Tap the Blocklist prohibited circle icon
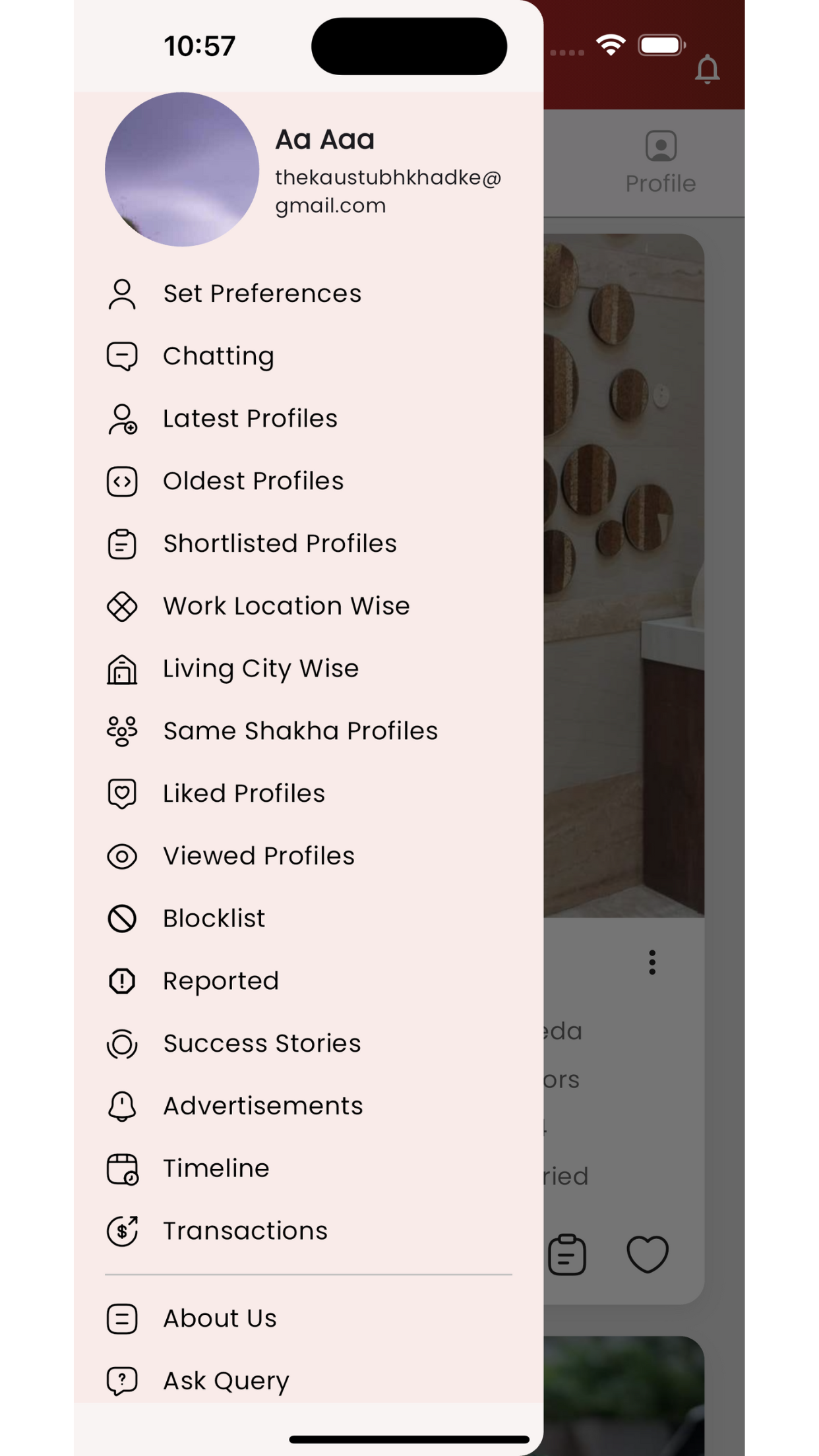This screenshot has width=819, height=1456. (x=122, y=919)
